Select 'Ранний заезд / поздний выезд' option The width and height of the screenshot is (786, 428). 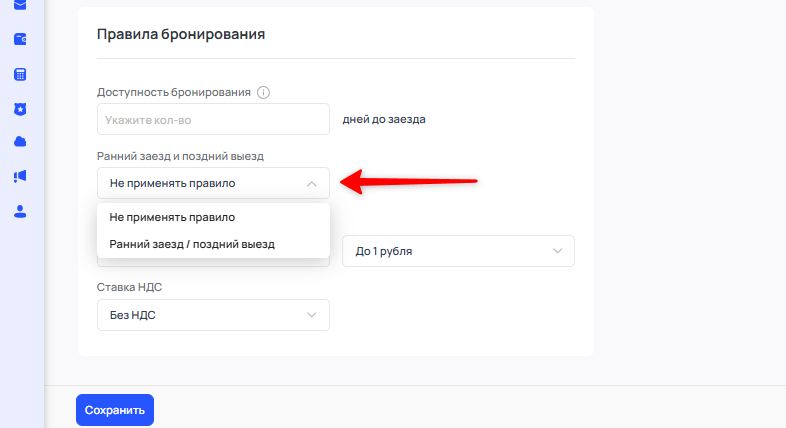[x=192, y=243]
